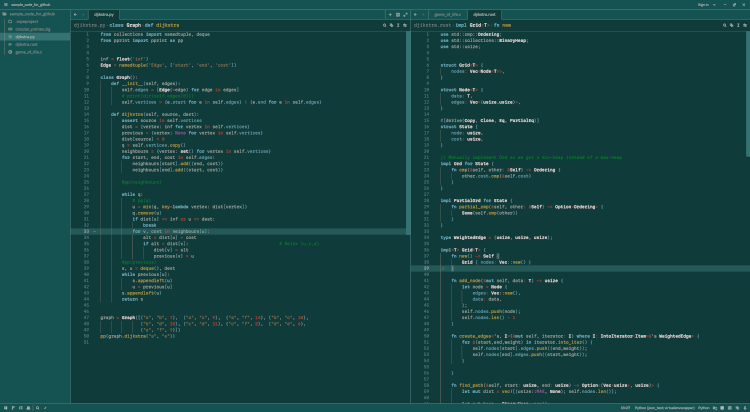Screen dimensions: 750x412
Task: Click the pane layout icon beside the plus
Action: (x=397, y=15)
